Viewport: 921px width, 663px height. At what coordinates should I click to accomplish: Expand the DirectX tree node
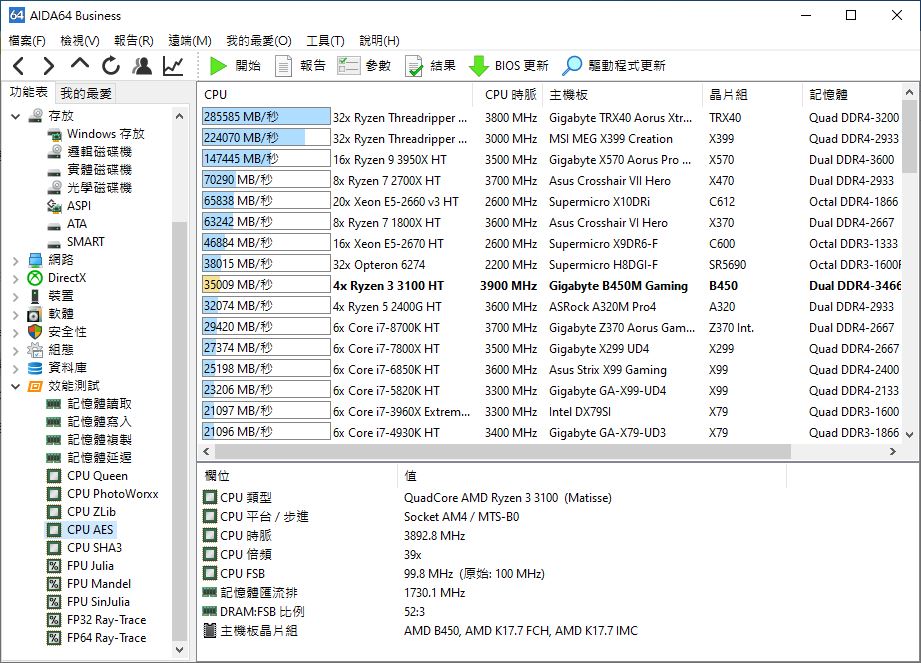(15, 278)
